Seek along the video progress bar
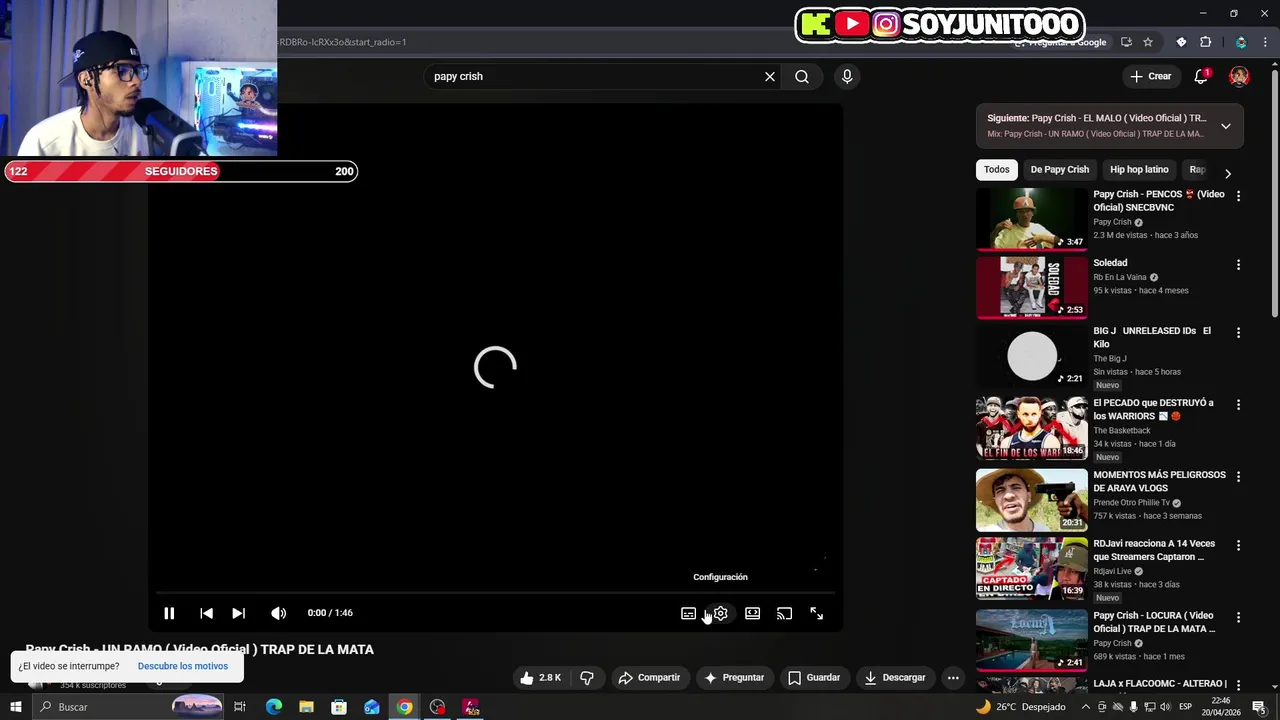 (495, 593)
